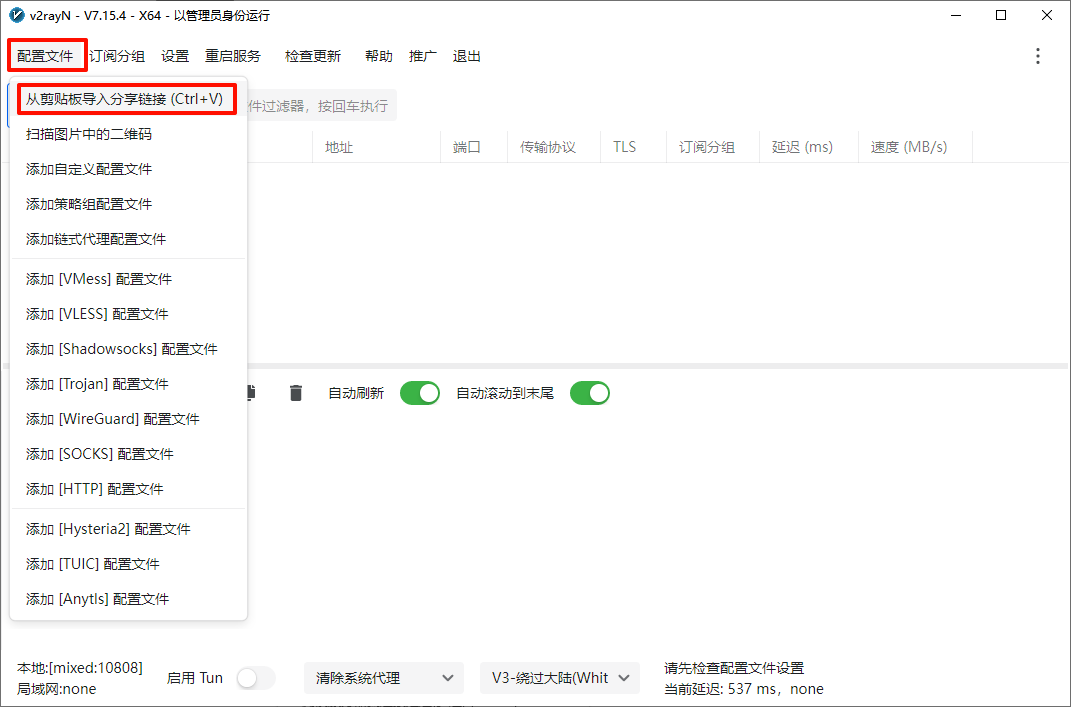This screenshot has height=707, width=1071.
Task: Pick 添加 [Shadowsocks] 配置文件 option
Action: click(122, 349)
